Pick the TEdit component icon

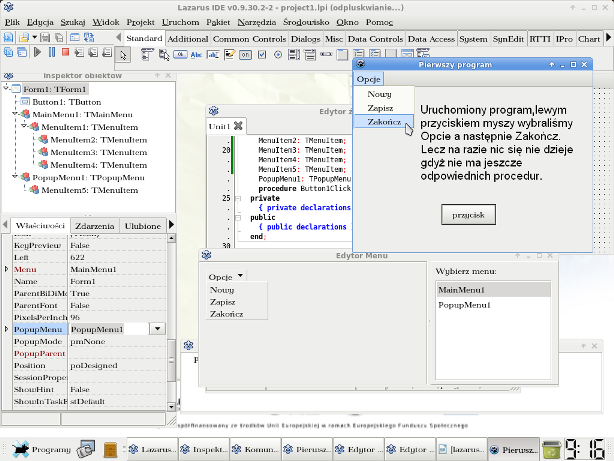click(x=213, y=55)
